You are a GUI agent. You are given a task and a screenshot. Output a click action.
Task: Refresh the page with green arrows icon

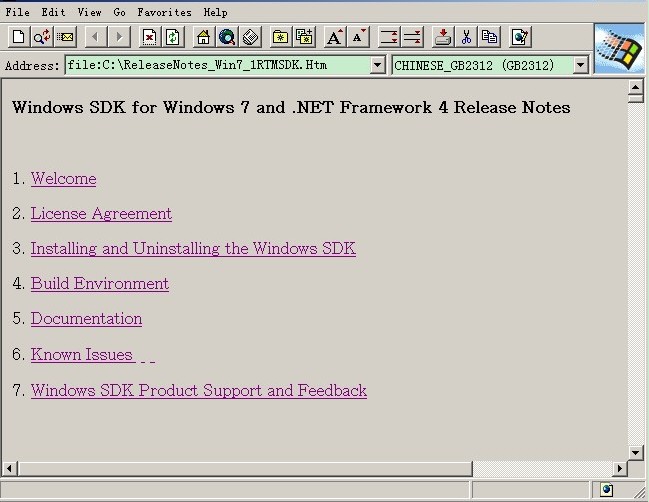[x=173, y=37]
